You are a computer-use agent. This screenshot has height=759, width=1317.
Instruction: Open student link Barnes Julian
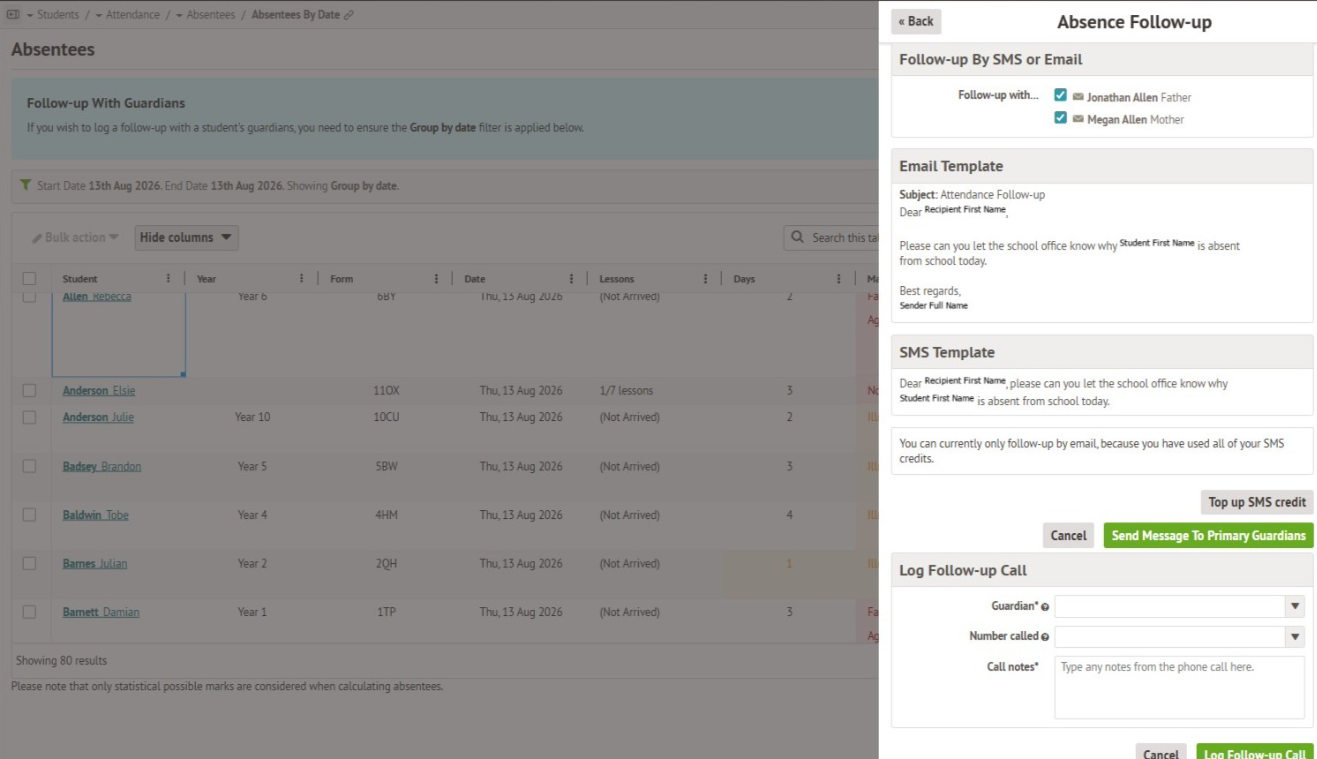coord(95,563)
